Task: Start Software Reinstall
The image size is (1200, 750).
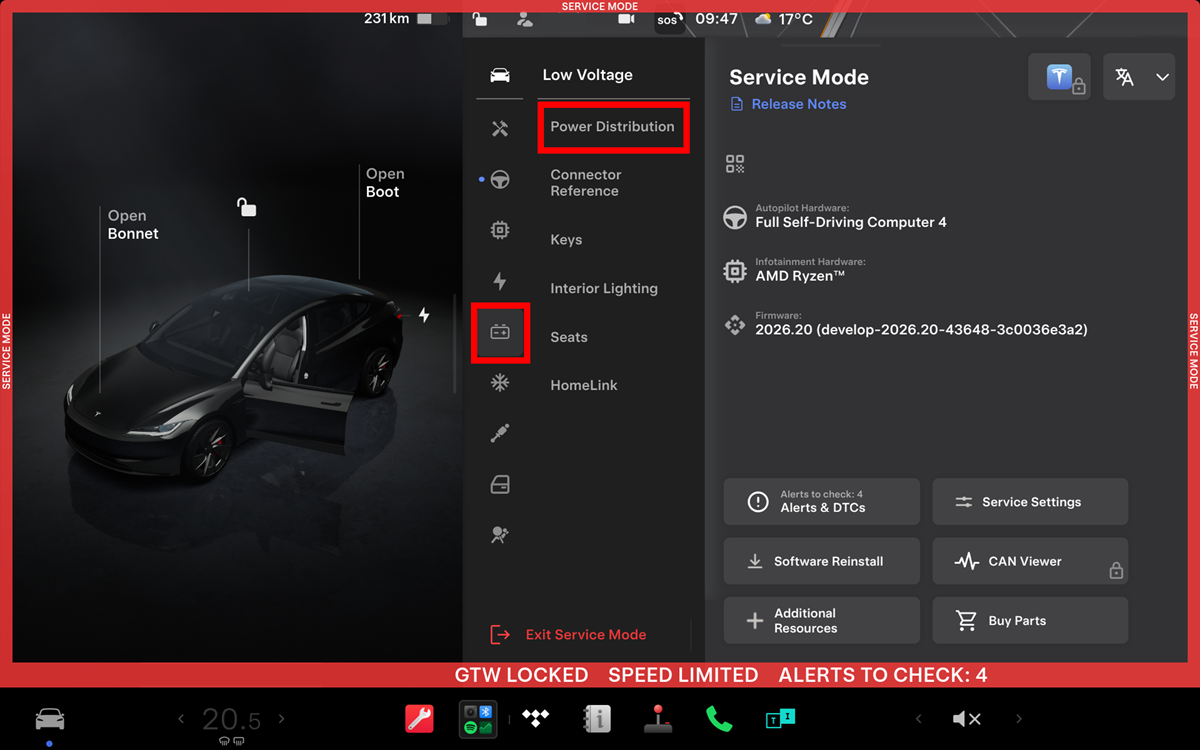Action: [x=821, y=561]
